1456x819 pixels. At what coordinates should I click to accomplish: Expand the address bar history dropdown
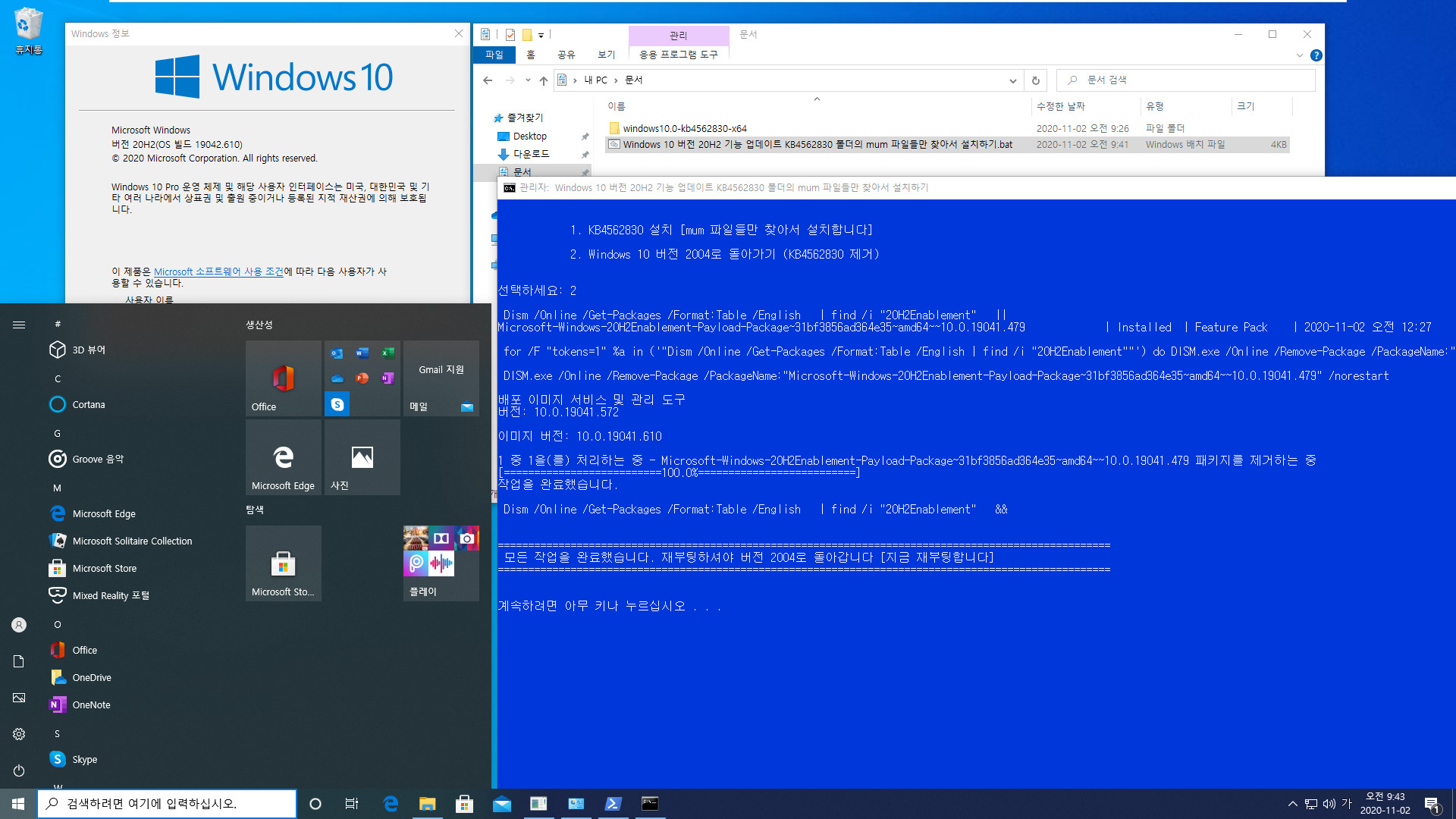coord(1012,80)
